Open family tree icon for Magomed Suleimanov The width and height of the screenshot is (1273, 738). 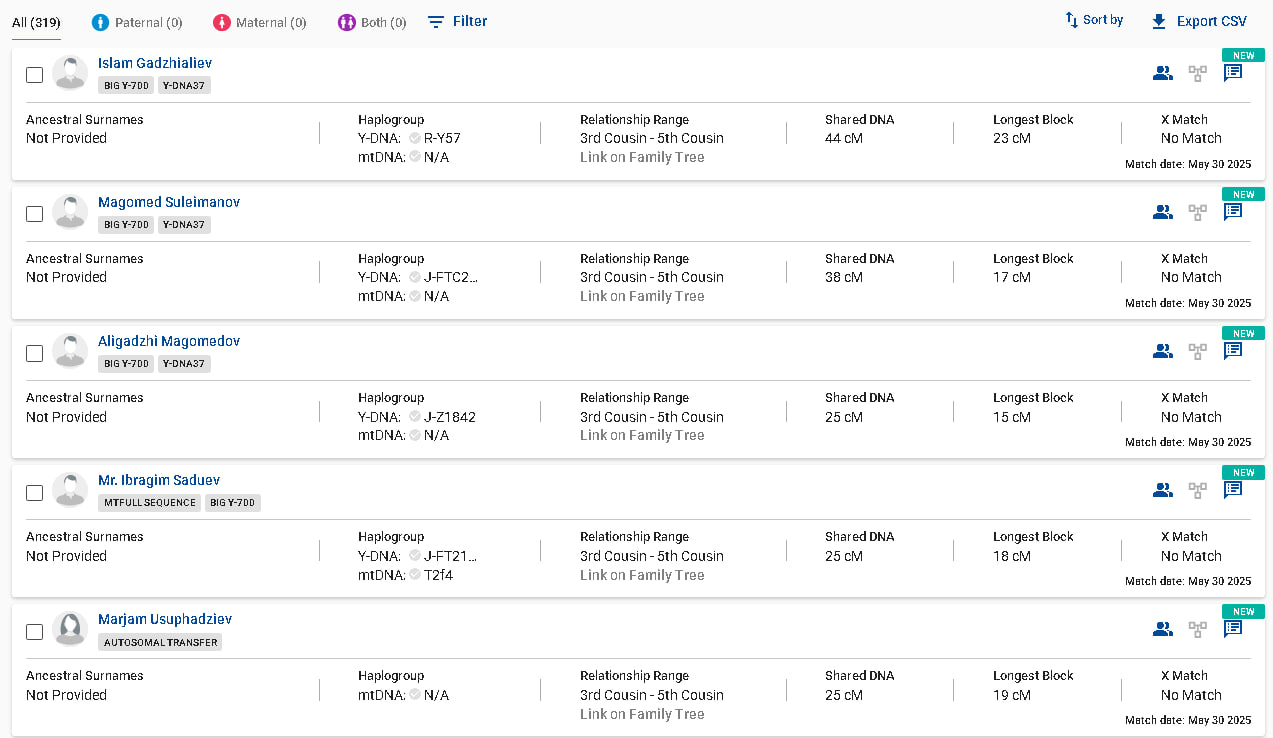tap(1197, 211)
